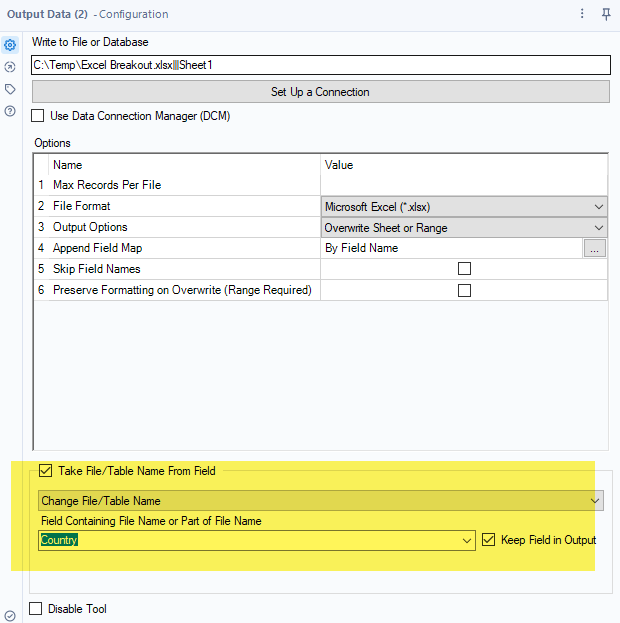
Task: Open the Navigation arrow icon in sidebar
Action: click(10, 67)
